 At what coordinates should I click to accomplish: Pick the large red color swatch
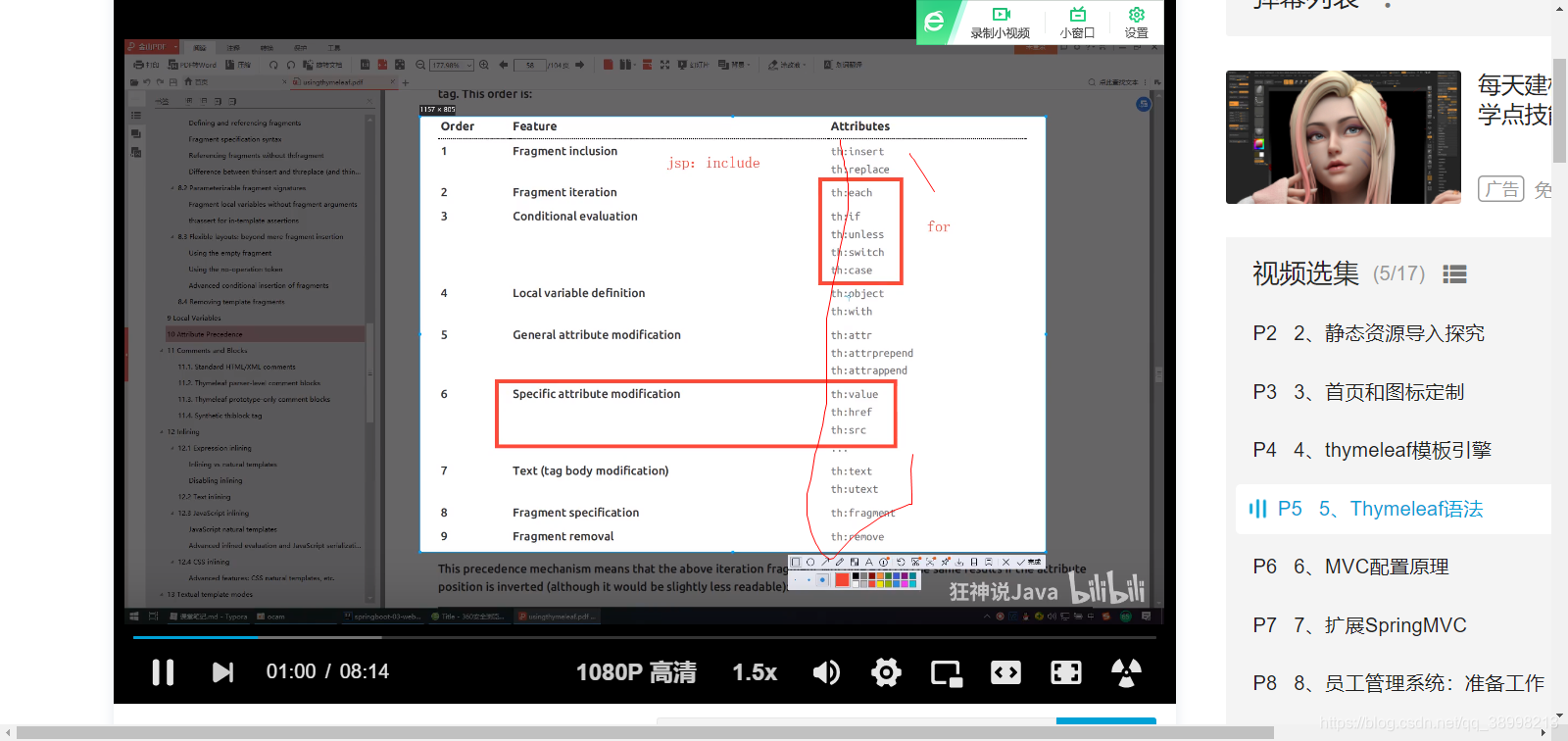tap(842, 580)
